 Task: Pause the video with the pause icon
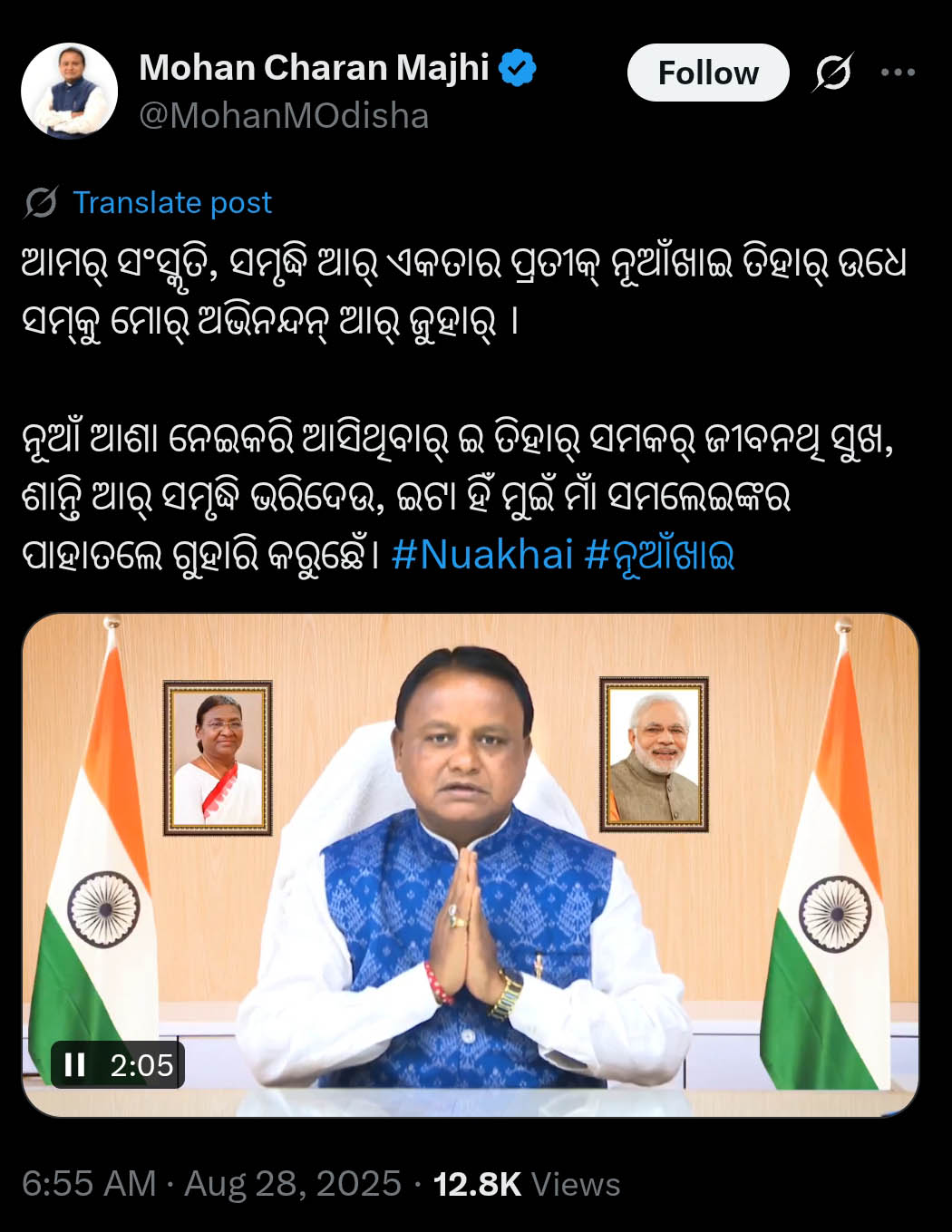coord(75,1065)
